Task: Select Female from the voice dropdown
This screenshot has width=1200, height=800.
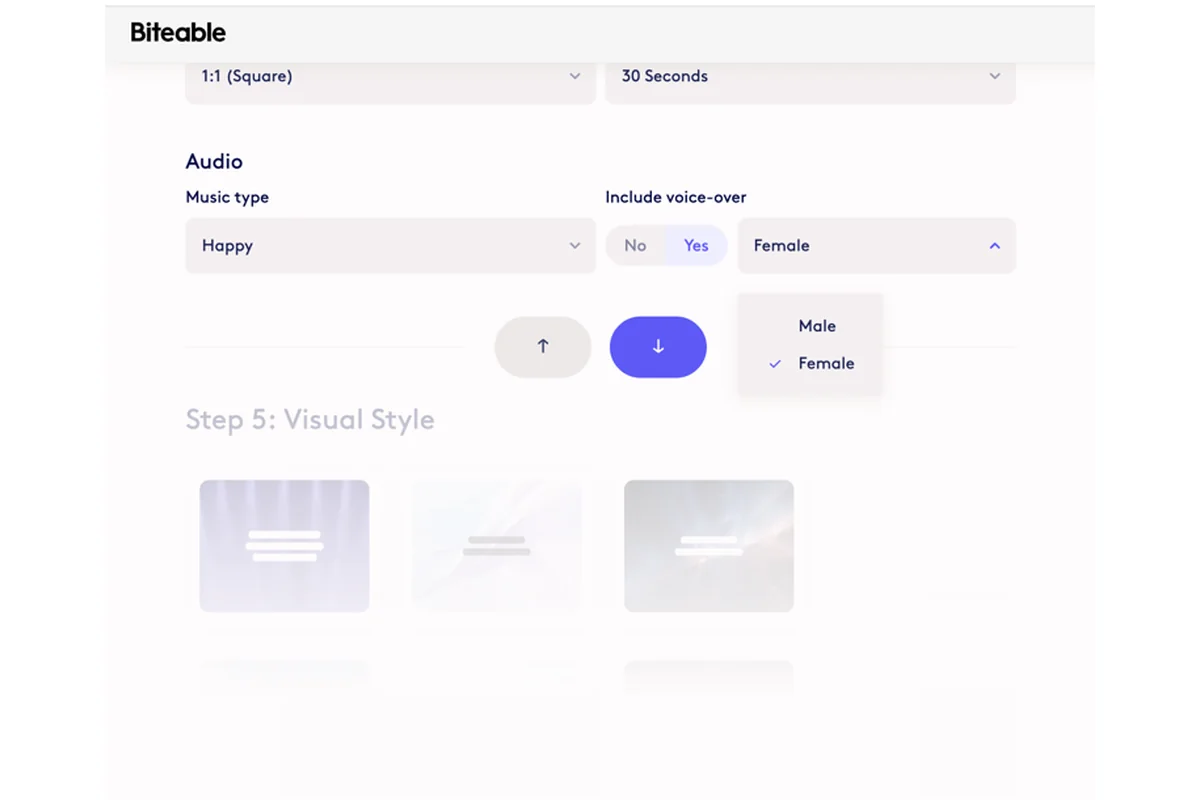Action: click(828, 364)
